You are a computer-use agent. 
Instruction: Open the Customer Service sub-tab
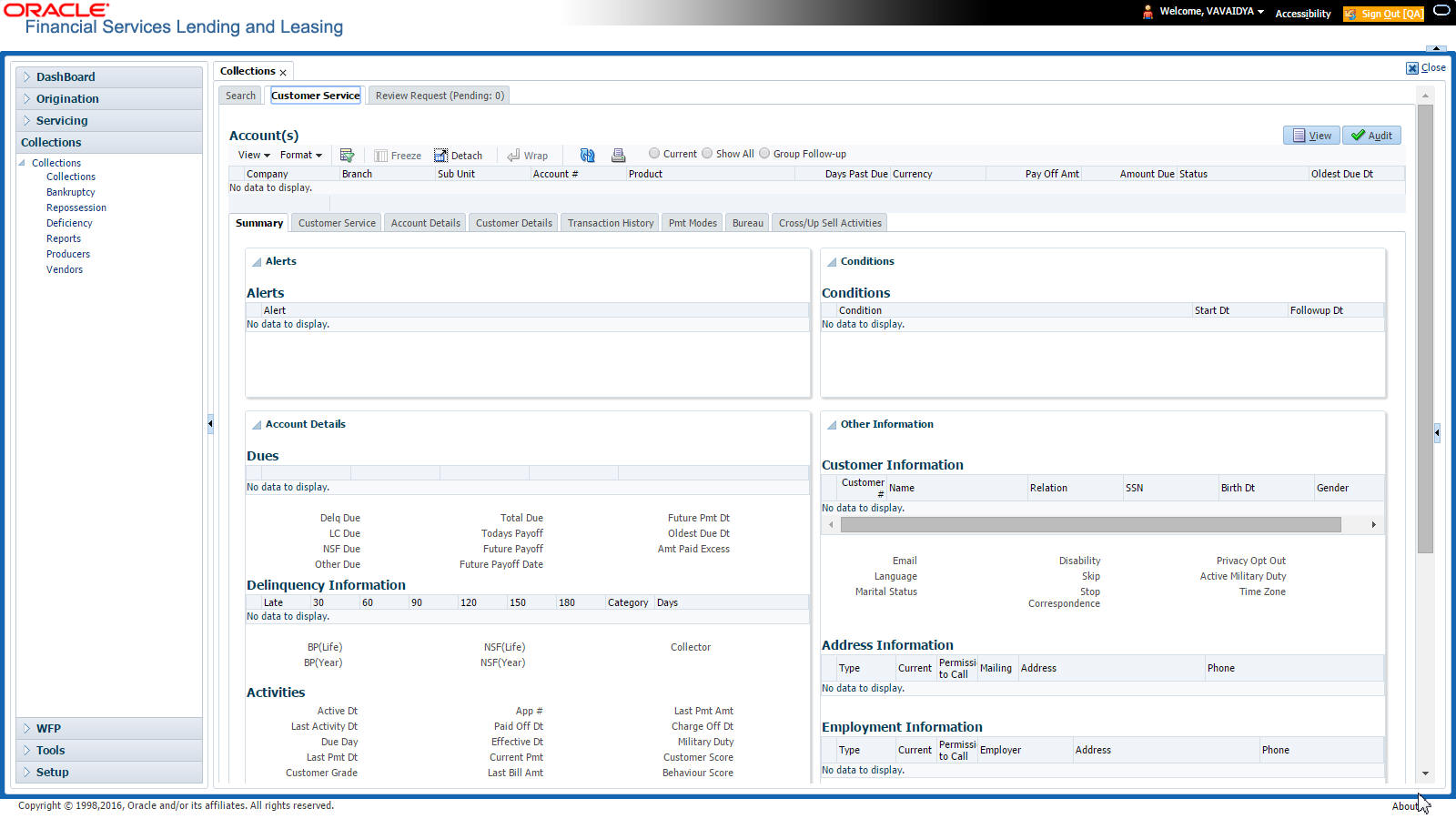(337, 223)
